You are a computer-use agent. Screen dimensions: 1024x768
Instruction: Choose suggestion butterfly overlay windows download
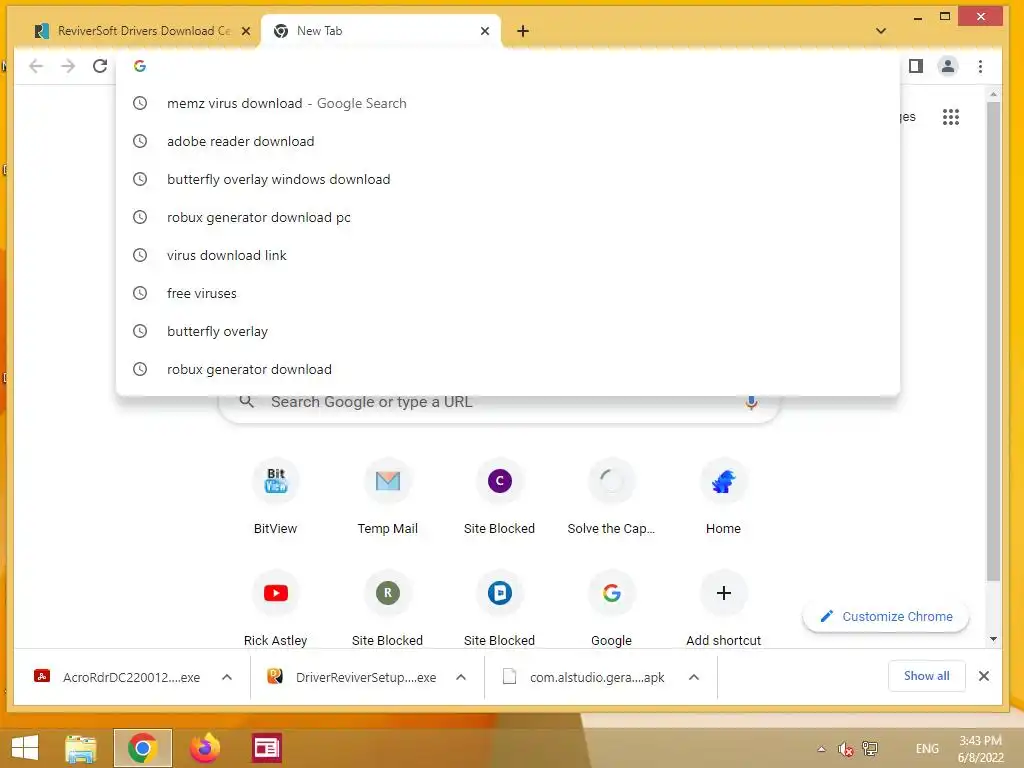point(507,179)
